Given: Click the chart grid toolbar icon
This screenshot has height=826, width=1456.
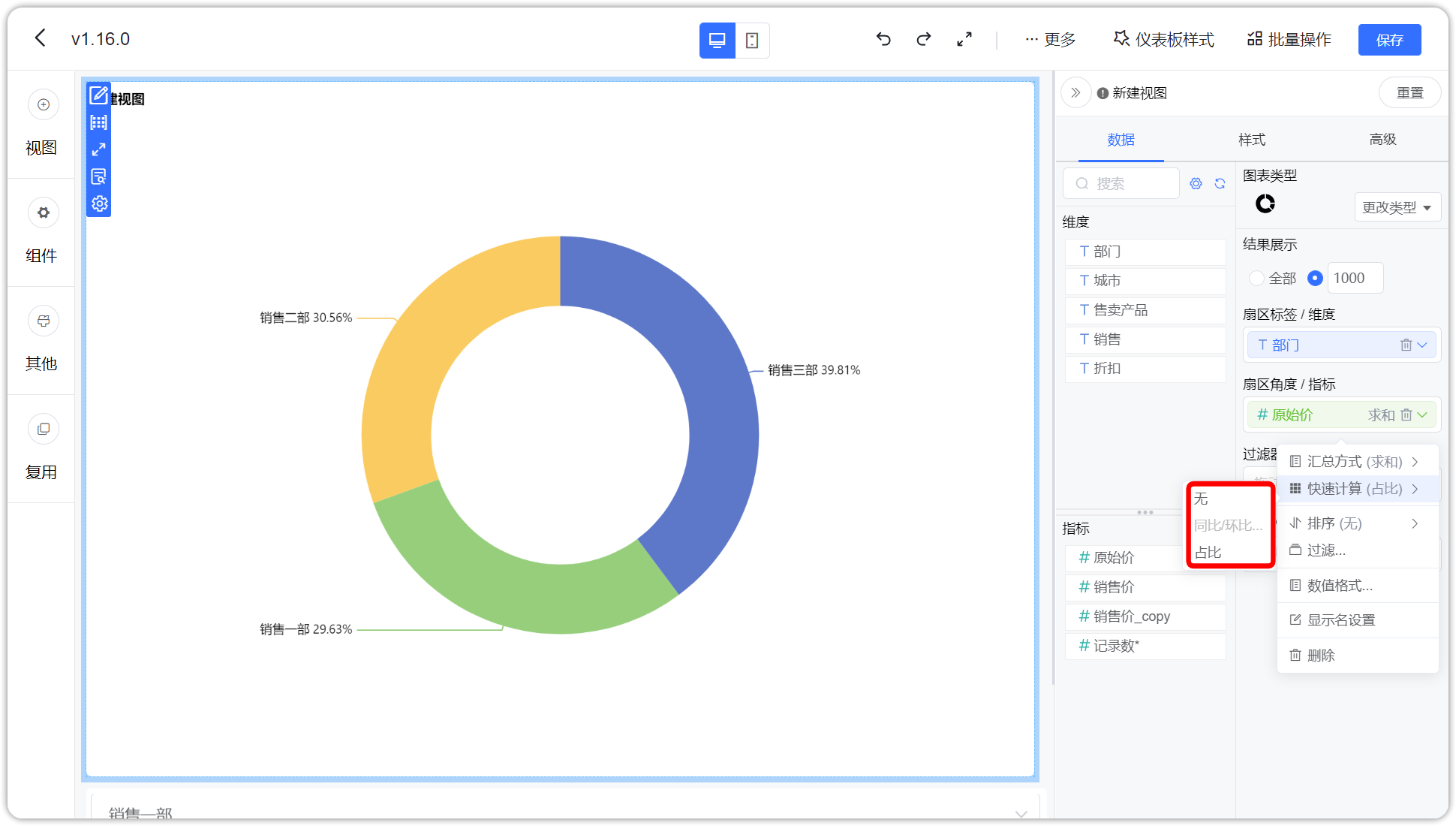Looking at the screenshot, I should (x=98, y=122).
